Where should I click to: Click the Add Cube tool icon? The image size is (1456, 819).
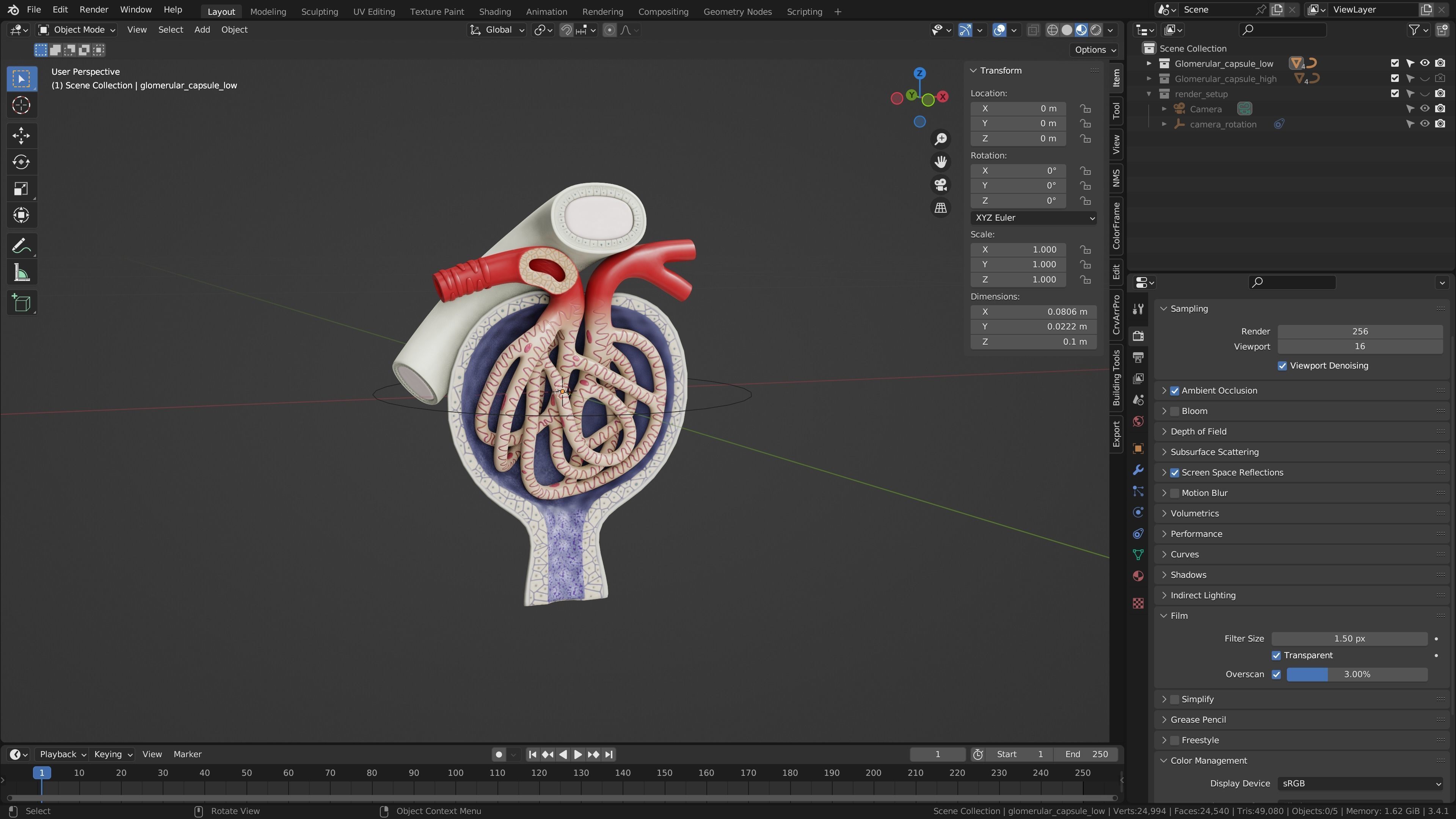(21, 303)
